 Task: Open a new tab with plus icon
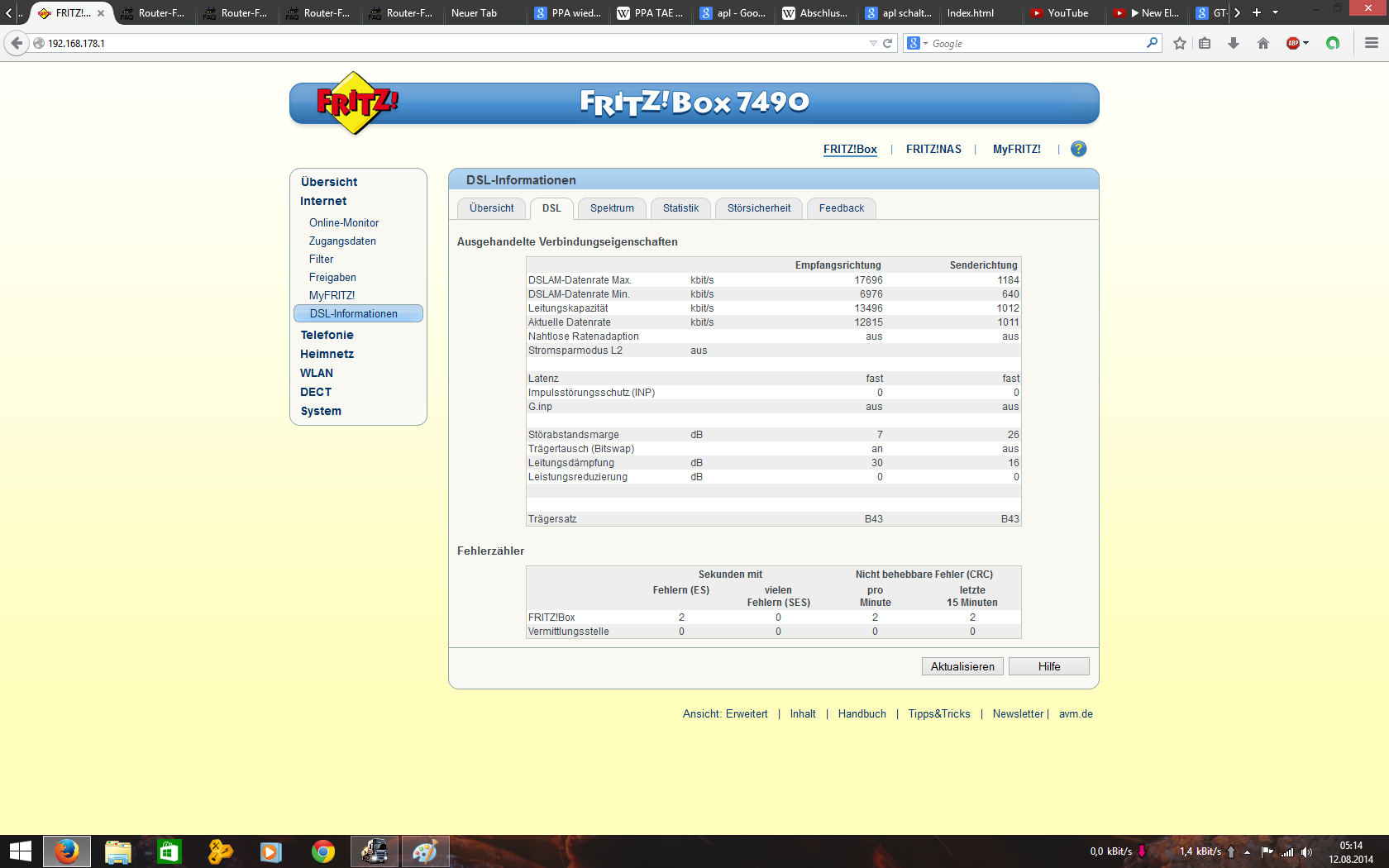tap(1257, 12)
